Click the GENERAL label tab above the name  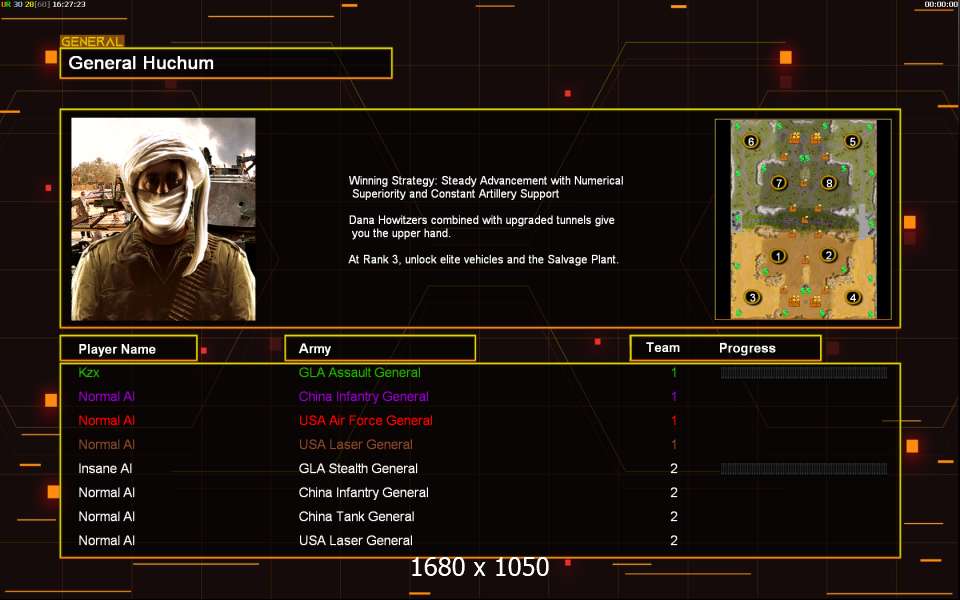coord(92,42)
